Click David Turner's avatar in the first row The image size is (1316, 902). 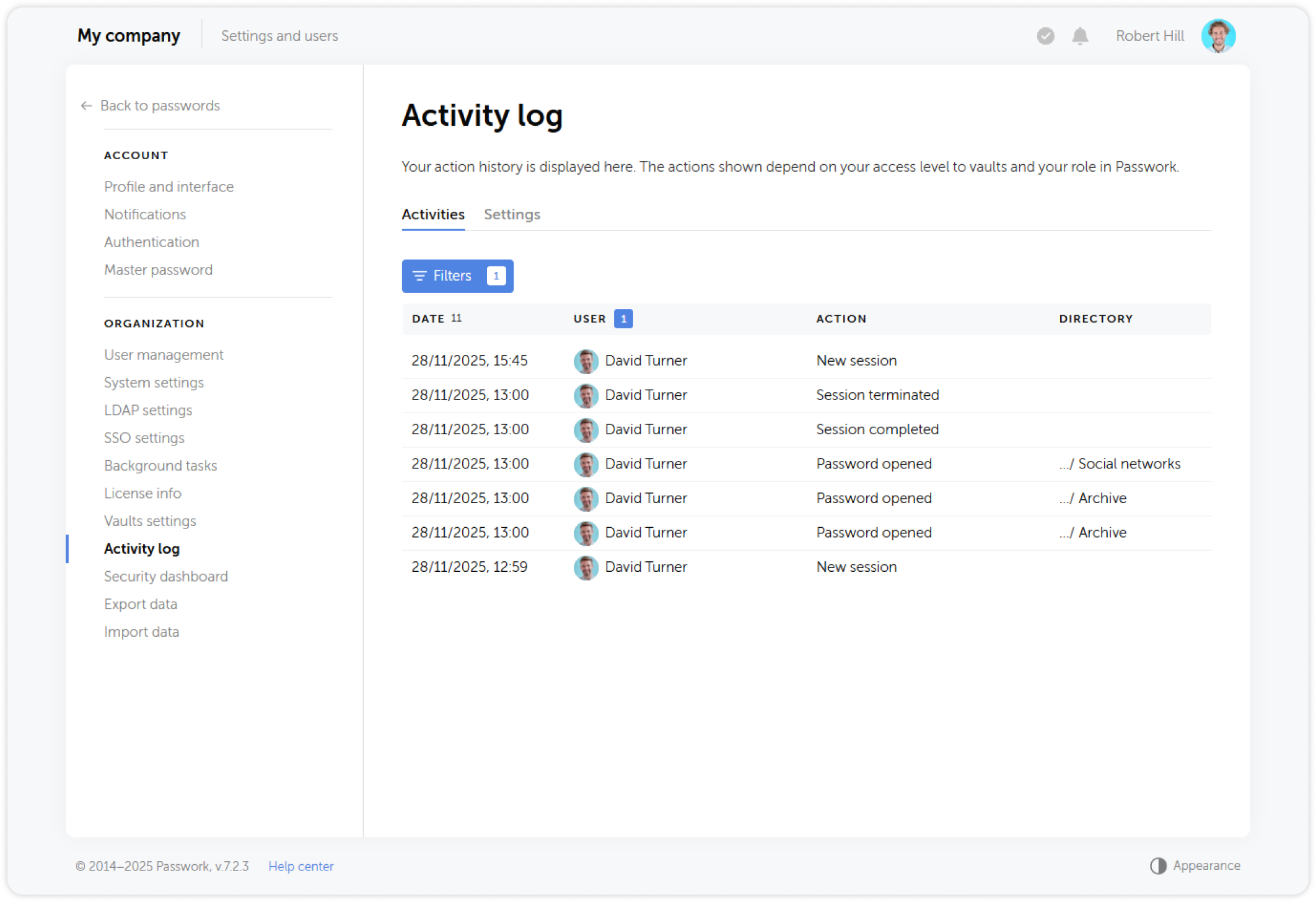[585, 361]
